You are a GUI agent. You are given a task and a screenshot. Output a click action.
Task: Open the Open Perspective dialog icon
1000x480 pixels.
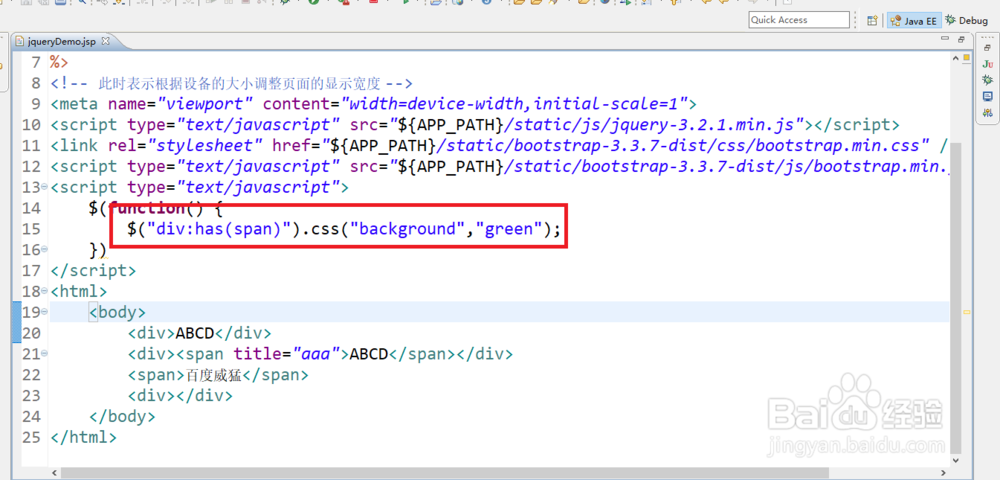tap(872, 20)
